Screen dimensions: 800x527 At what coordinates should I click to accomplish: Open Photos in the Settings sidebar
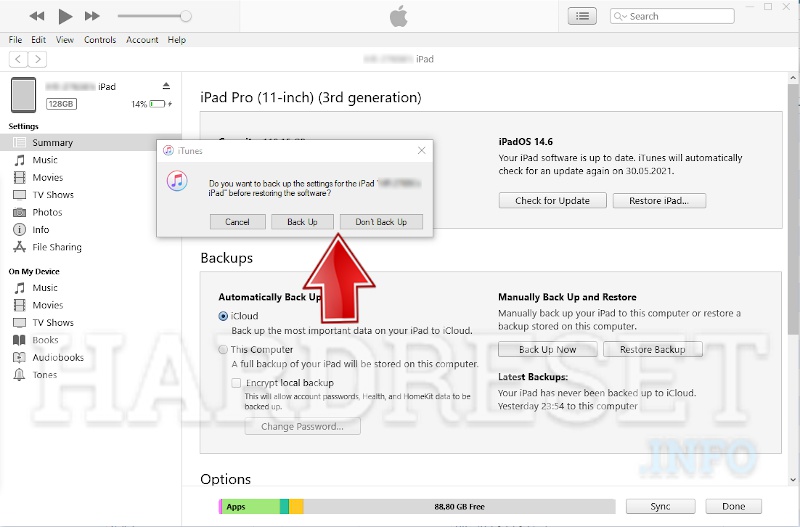click(x=46, y=212)
